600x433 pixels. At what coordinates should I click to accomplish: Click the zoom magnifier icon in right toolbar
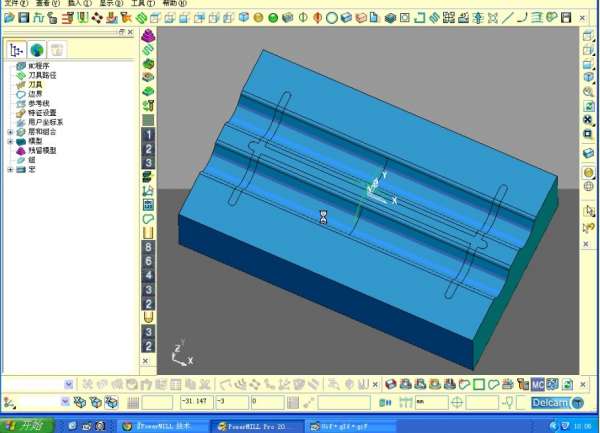coord(589,92)
